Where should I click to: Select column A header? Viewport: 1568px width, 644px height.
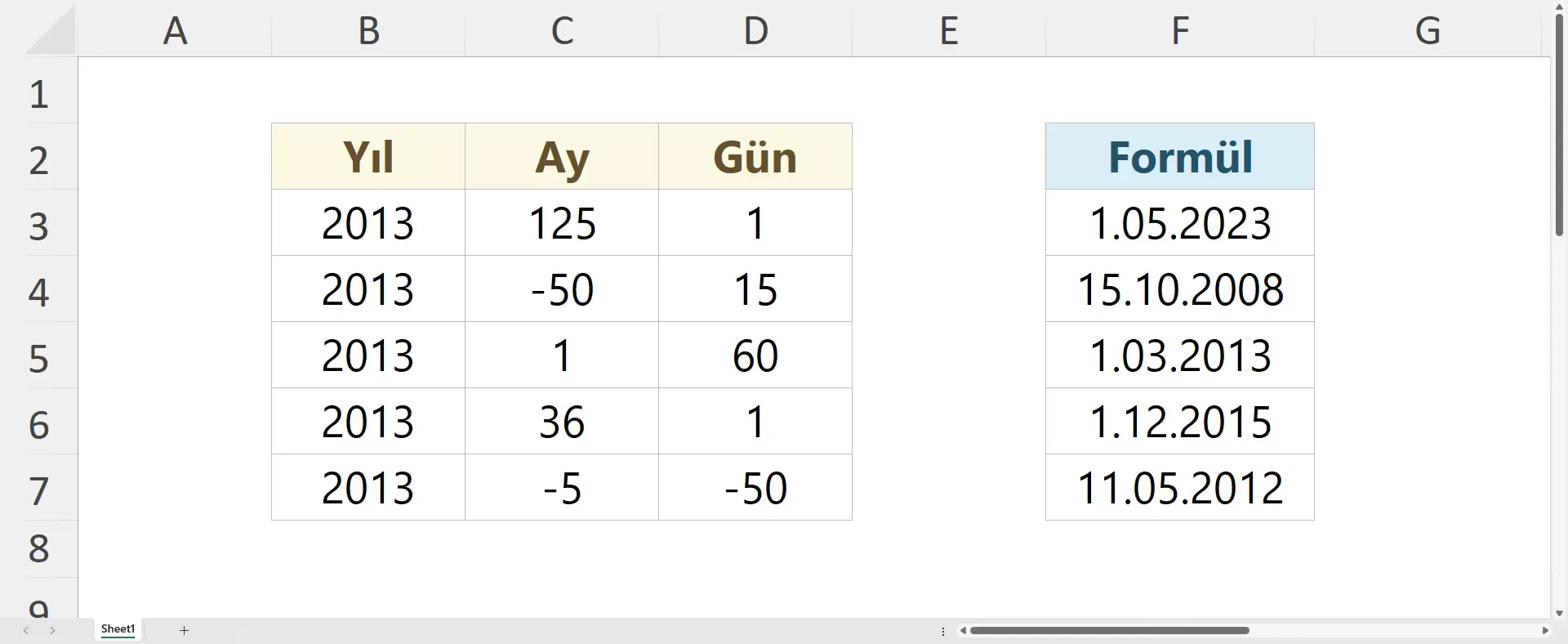(175, 31)
